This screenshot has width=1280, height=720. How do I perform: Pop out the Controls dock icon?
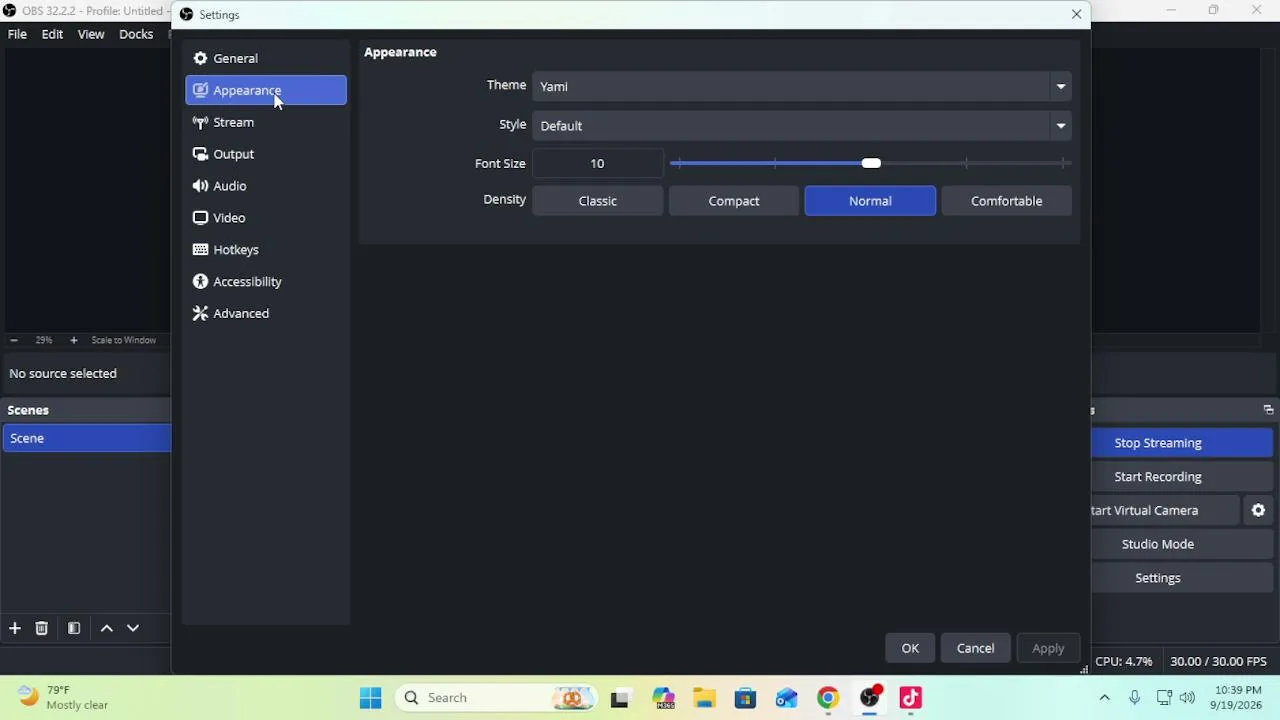point(1268,410)
